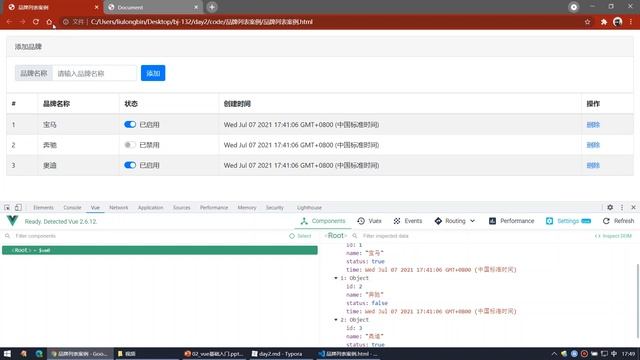Viewport: 640px width, 360px height.
Task: Collapse the '2: Object' data node
Action: pyautogui.click(x=336, y=320)
